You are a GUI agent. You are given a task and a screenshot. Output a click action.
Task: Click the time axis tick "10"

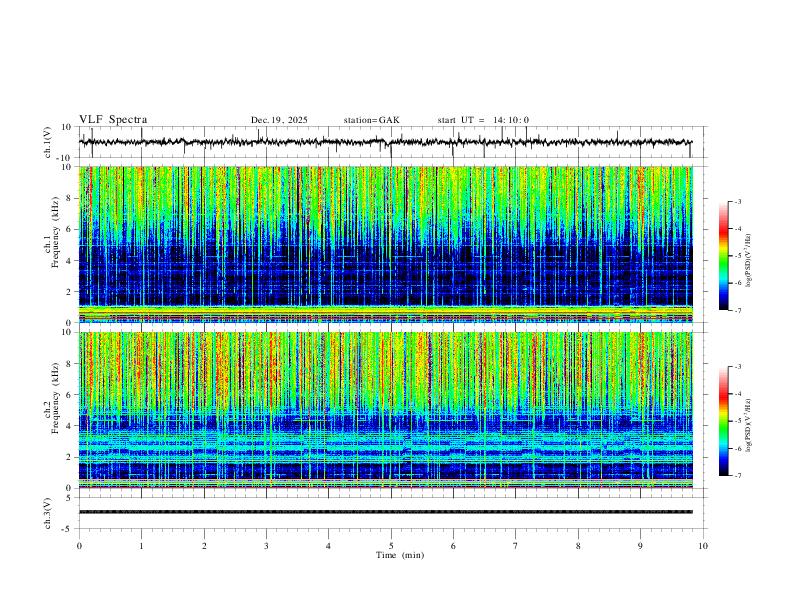point(703,546)
